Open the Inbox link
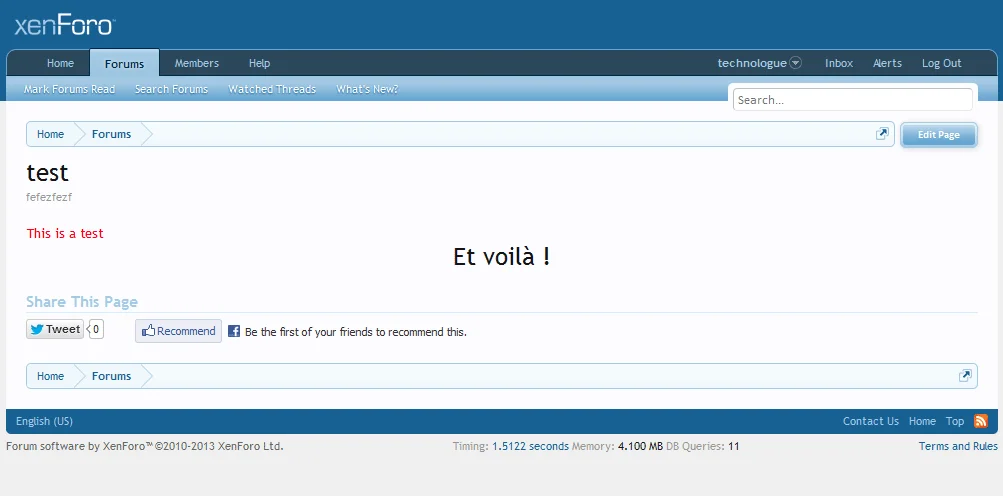 click(839, 63)
